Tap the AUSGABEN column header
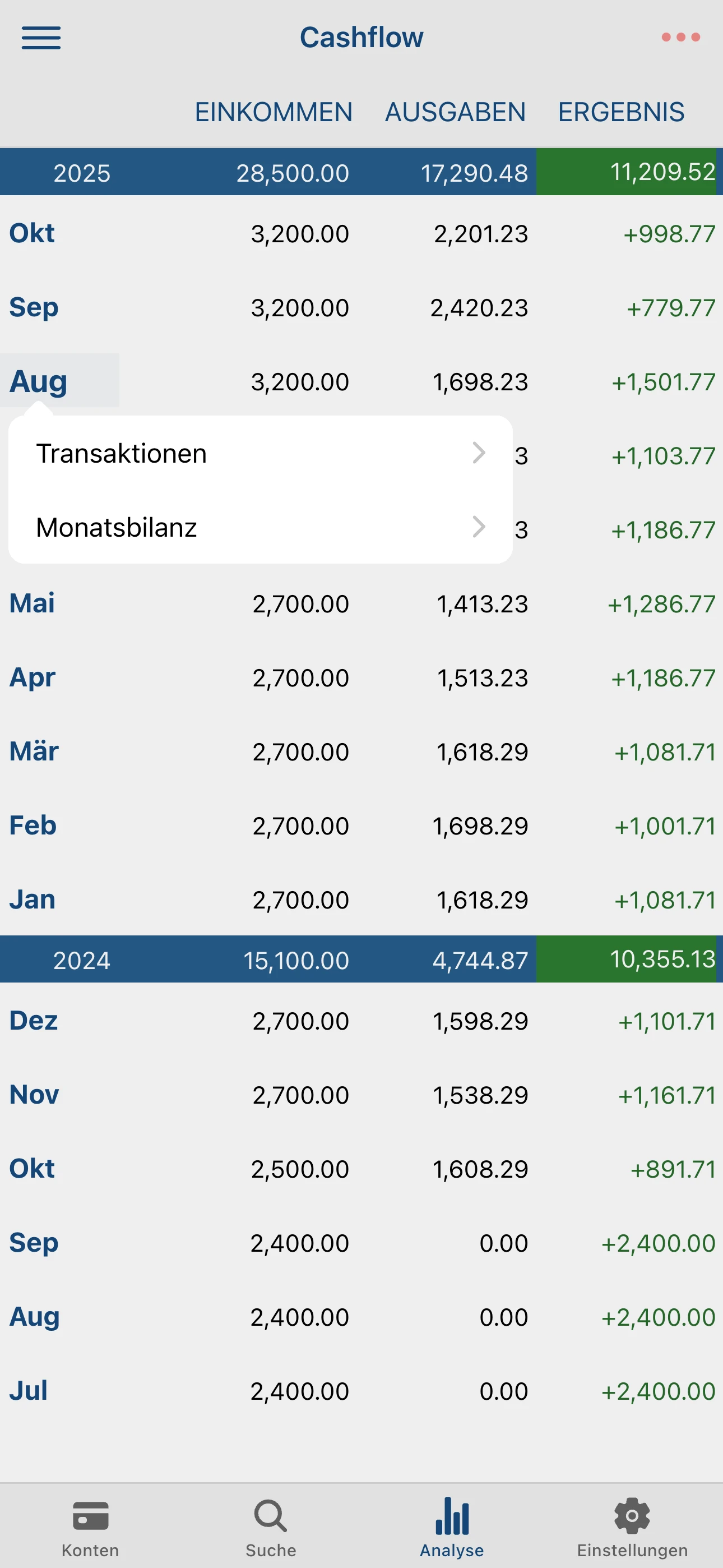723x1568 pixels. point(455,113)
